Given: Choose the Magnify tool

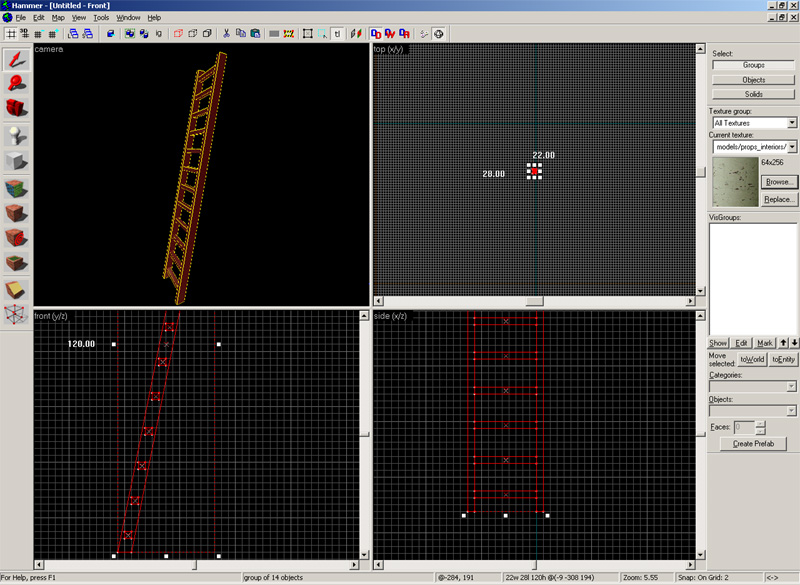Looking at the screenshot, I should [x=16, y=83].
